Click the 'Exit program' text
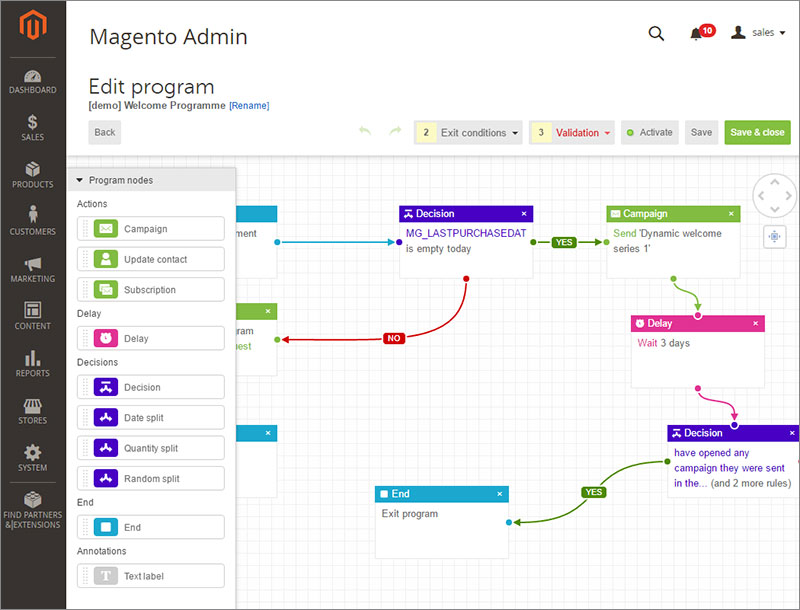Screen dimensions: 800x610 410,514
